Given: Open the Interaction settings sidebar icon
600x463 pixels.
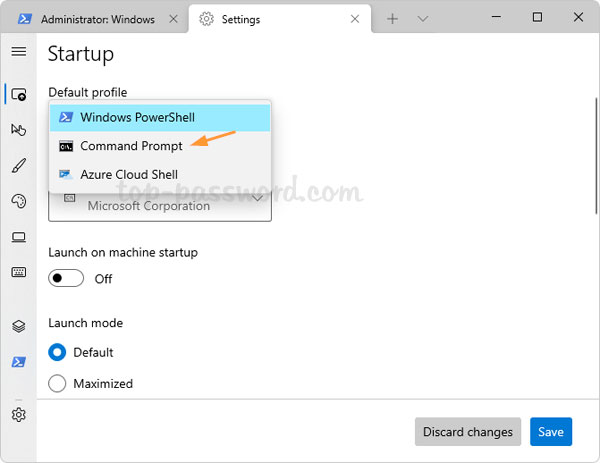Looking at the screenshot, I should (x=18, y=130).
